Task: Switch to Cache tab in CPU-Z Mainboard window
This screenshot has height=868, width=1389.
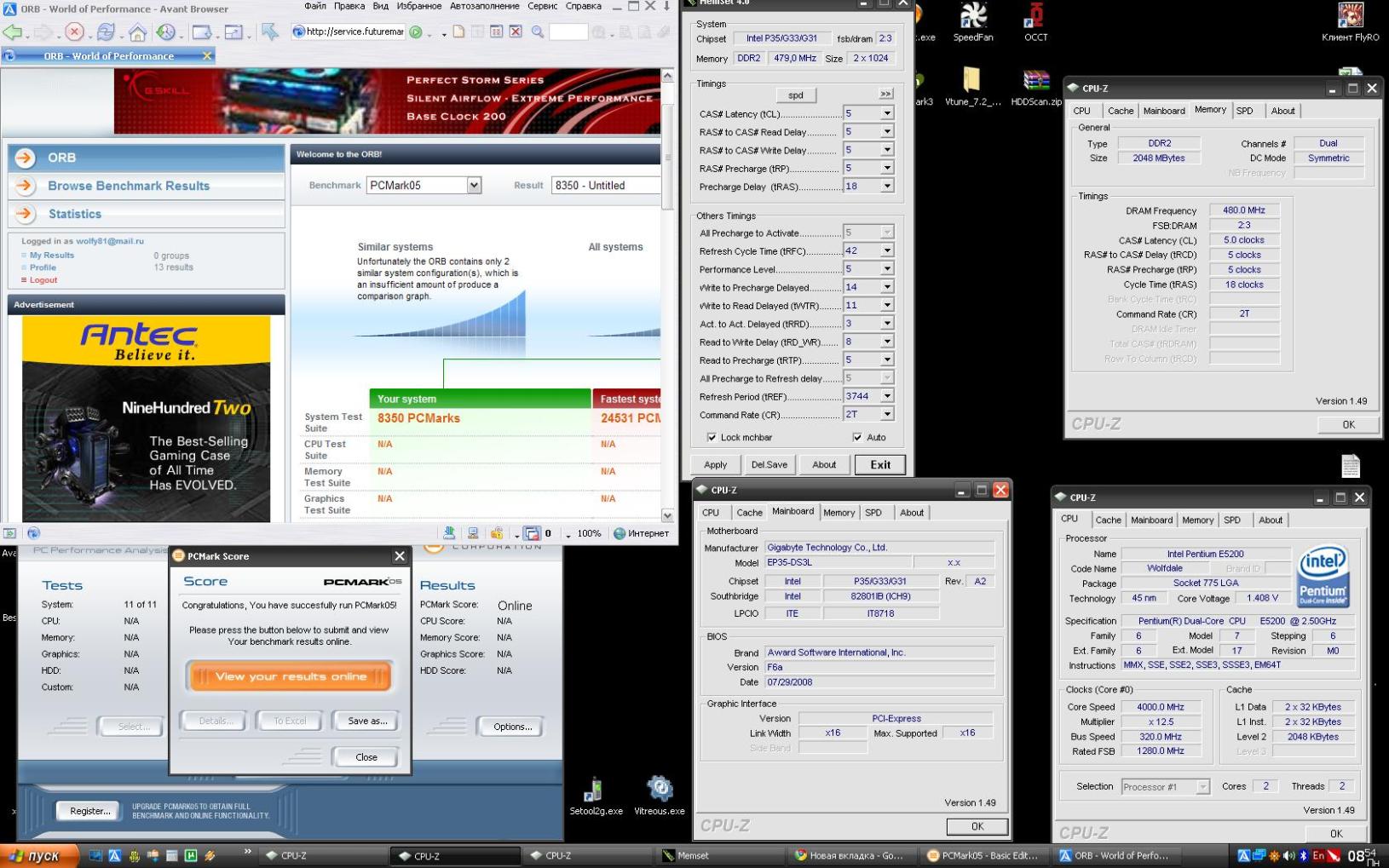Action: pyautogui.click(x=749, y=513)
